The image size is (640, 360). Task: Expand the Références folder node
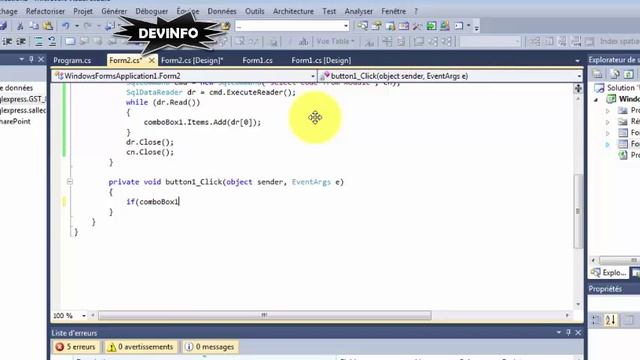pos(608,122)
